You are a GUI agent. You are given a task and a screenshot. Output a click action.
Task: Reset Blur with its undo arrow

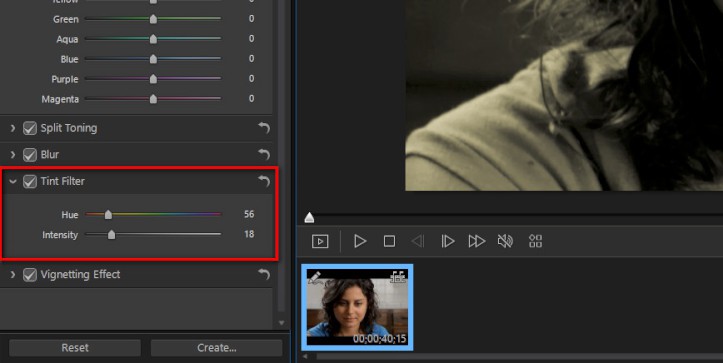(264, 154)
